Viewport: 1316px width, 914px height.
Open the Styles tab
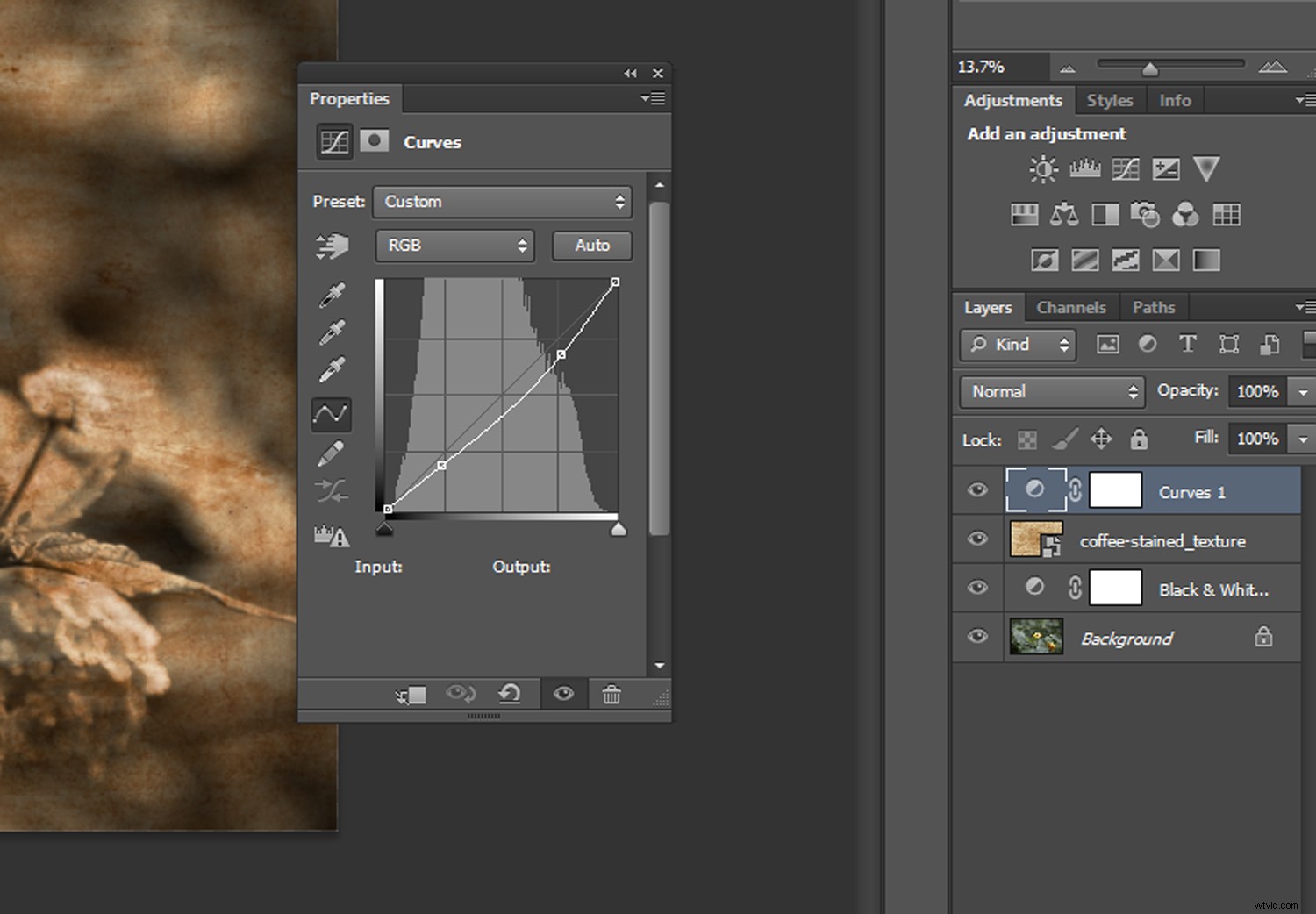pyautogui.click(x=1110, y=100)
